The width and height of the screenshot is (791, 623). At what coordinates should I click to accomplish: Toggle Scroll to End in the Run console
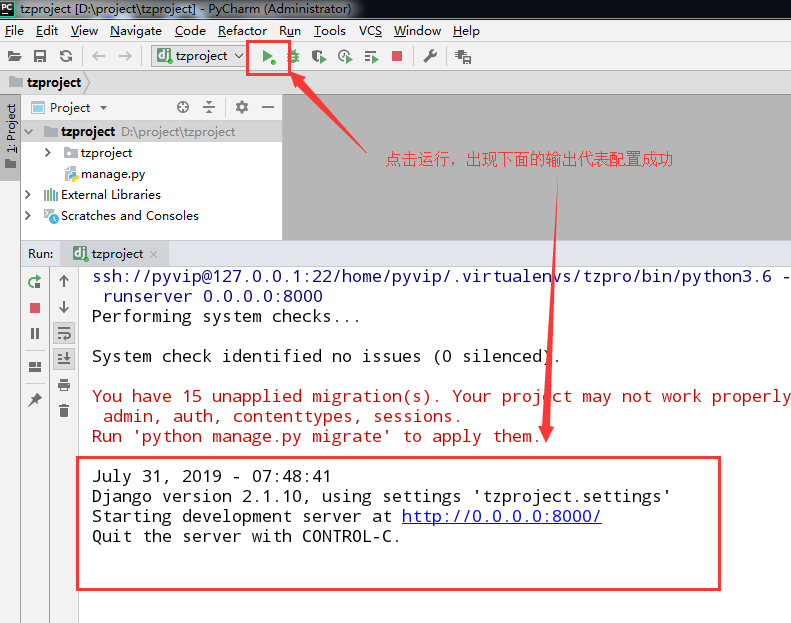coord(64,359)
